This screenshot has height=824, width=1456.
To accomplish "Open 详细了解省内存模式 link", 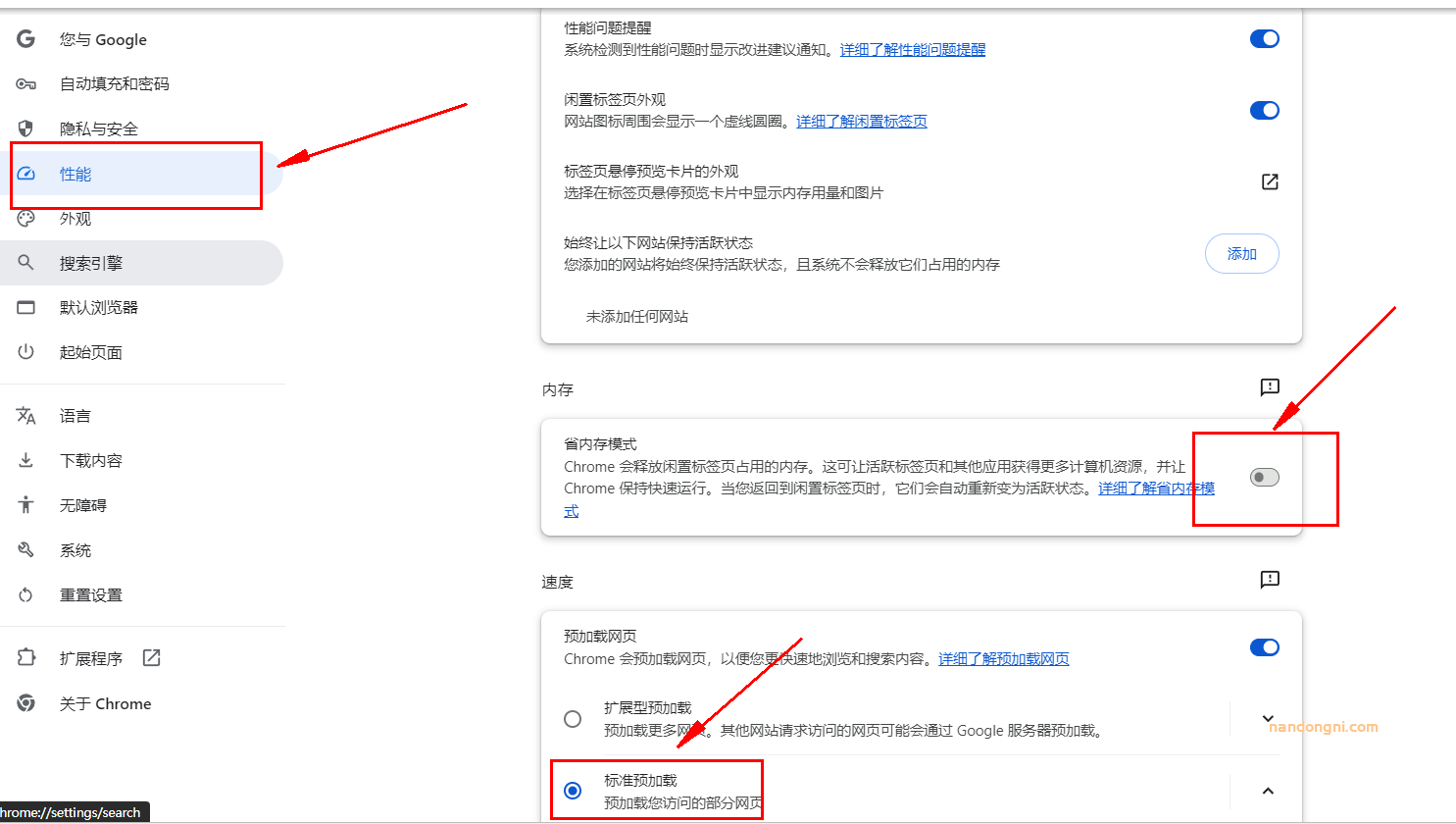I will (1157, 489).
